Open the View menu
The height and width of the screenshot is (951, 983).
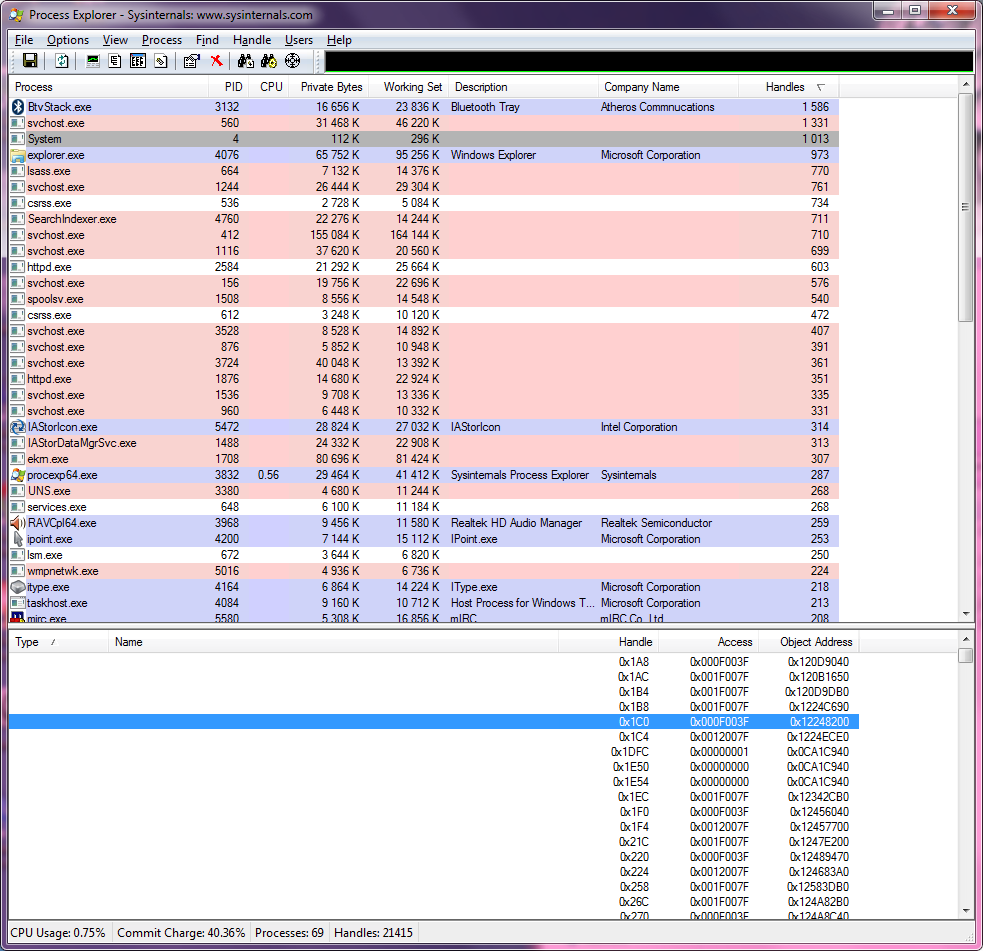click(115, 40)
